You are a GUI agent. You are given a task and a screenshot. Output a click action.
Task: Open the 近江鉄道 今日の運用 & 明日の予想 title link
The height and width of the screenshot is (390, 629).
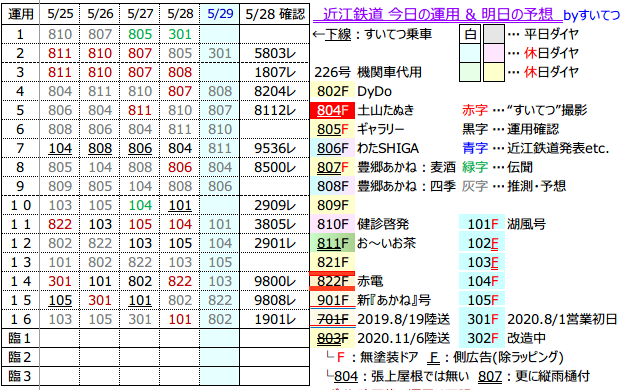[x=437, y=14]
